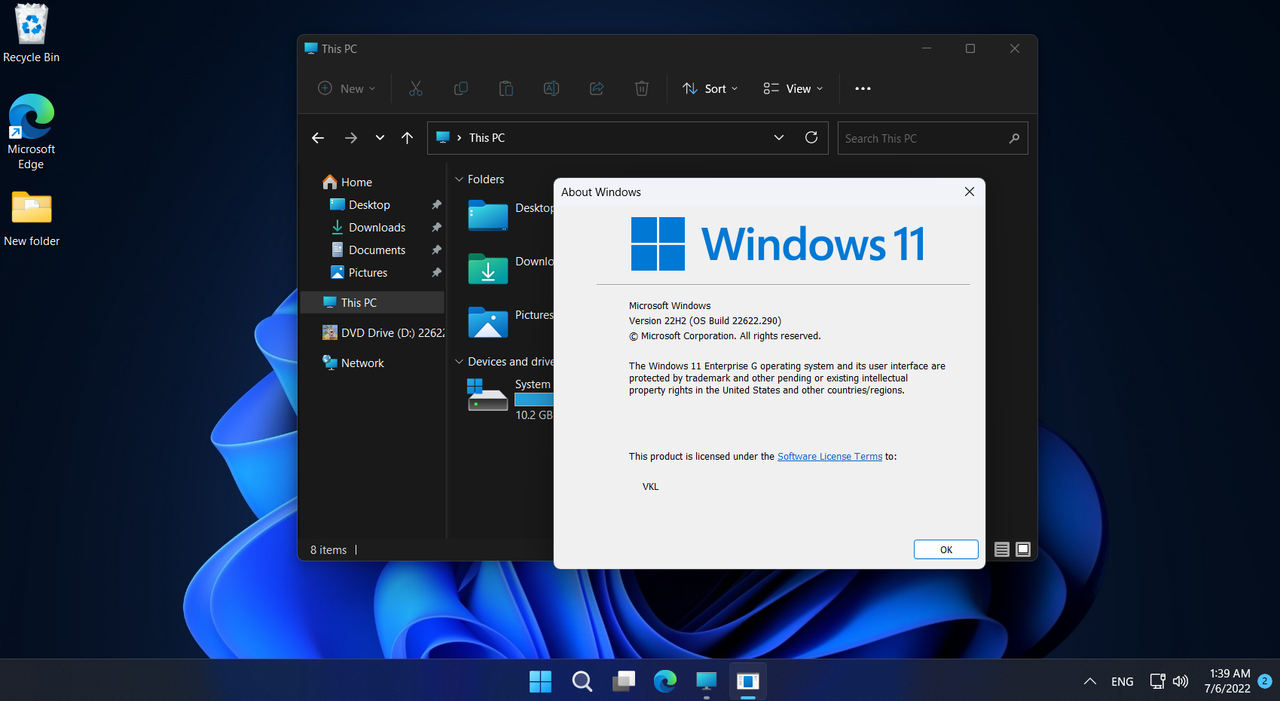Click the ENG language indicator
Viewport: 1280px width, 701px height.
click(x=1122, y=681)
